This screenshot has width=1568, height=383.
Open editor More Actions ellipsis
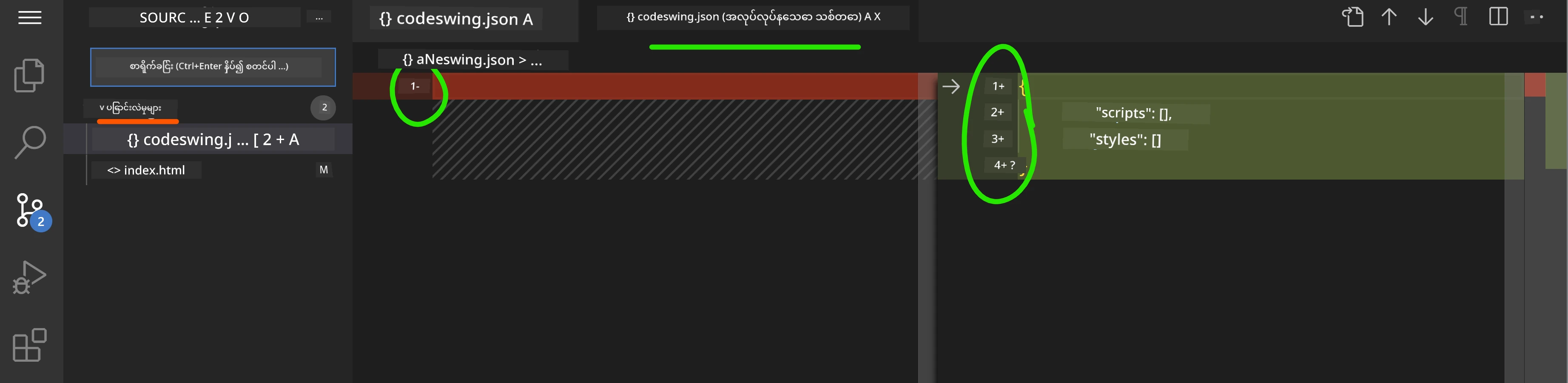(1537, 17)
